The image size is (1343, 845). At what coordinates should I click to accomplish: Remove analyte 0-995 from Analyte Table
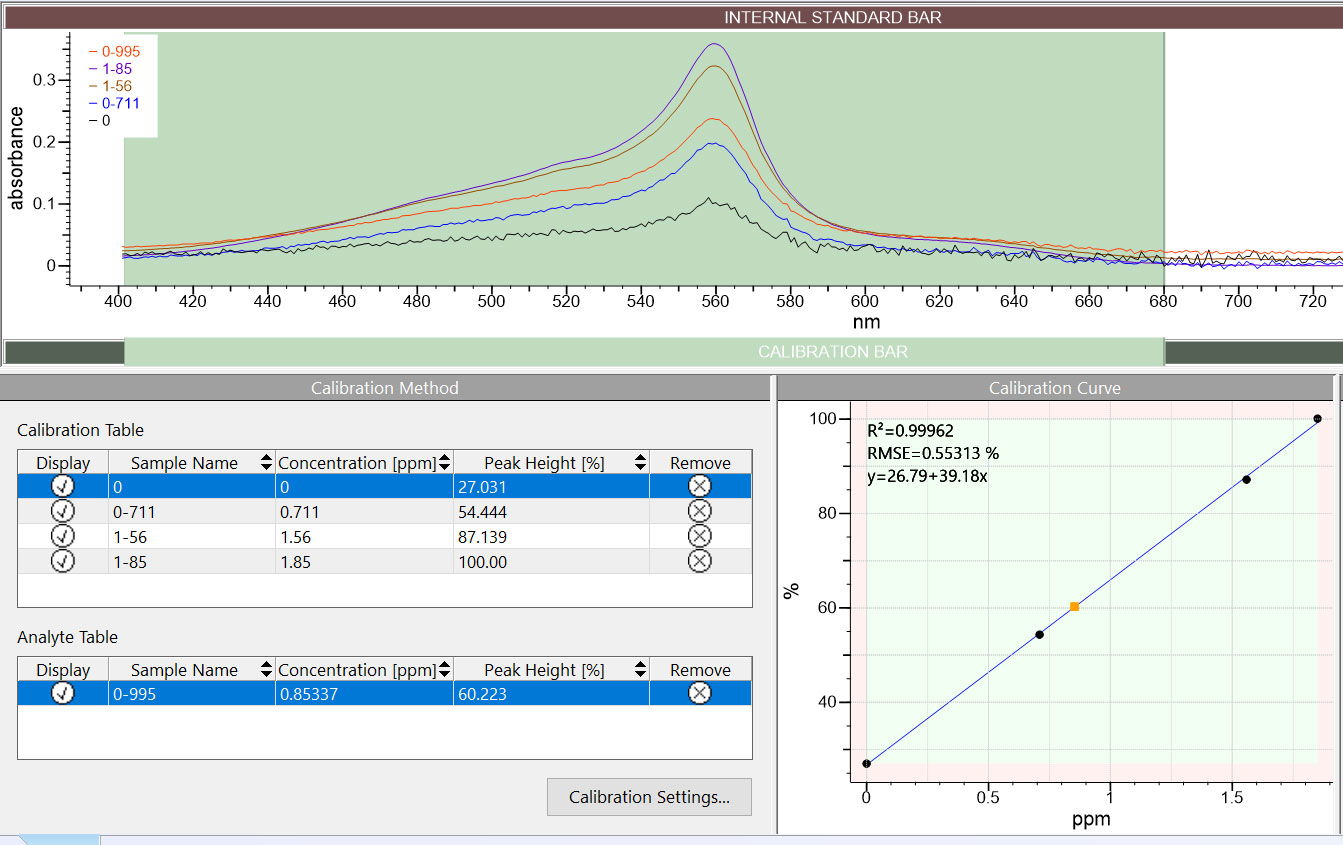pos(700,693)
